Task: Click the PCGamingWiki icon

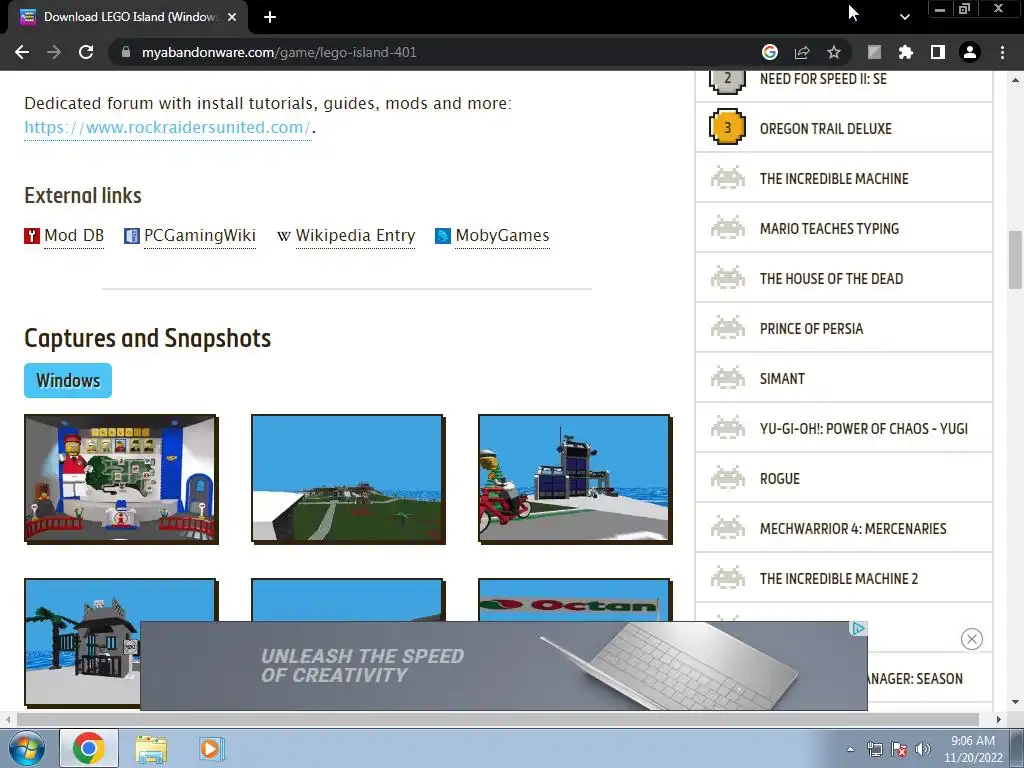Action: coord(132,236)
